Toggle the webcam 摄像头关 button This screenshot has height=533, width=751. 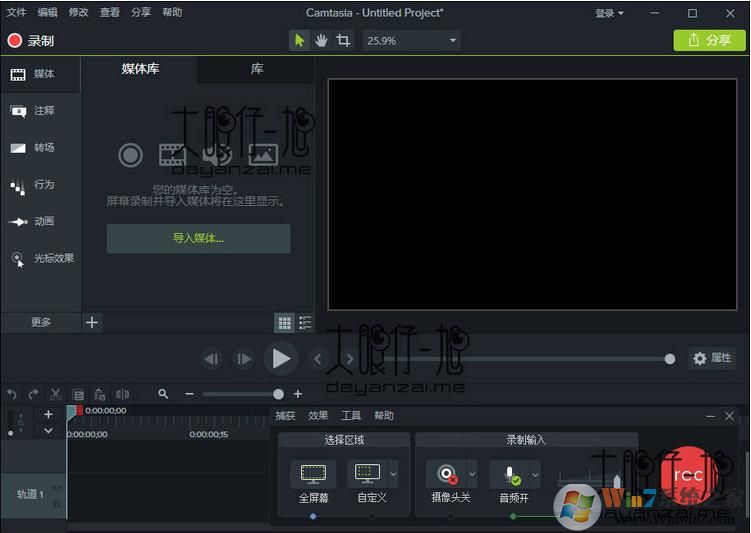point(444,474)
